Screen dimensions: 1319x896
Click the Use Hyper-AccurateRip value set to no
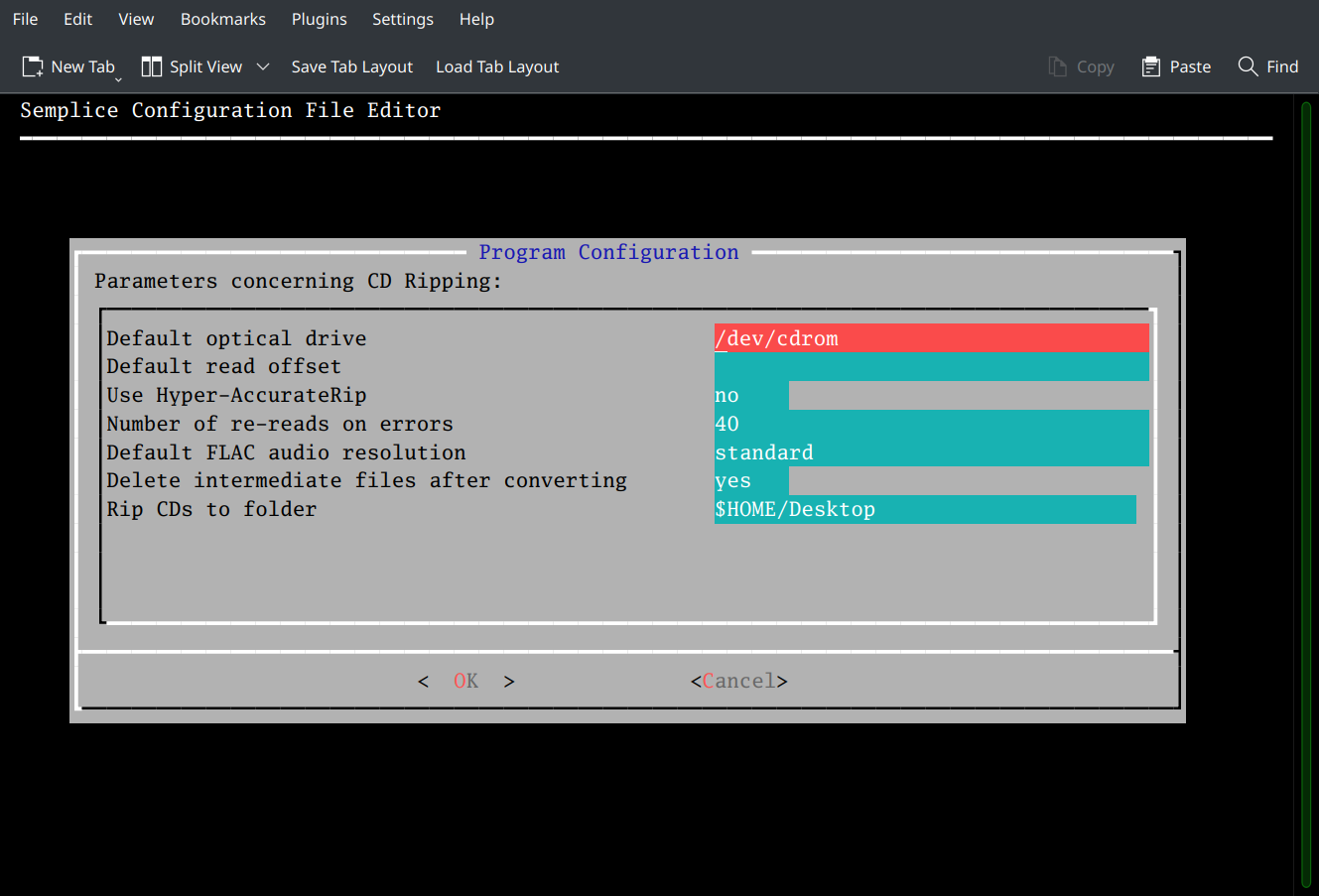pos(749,394)
